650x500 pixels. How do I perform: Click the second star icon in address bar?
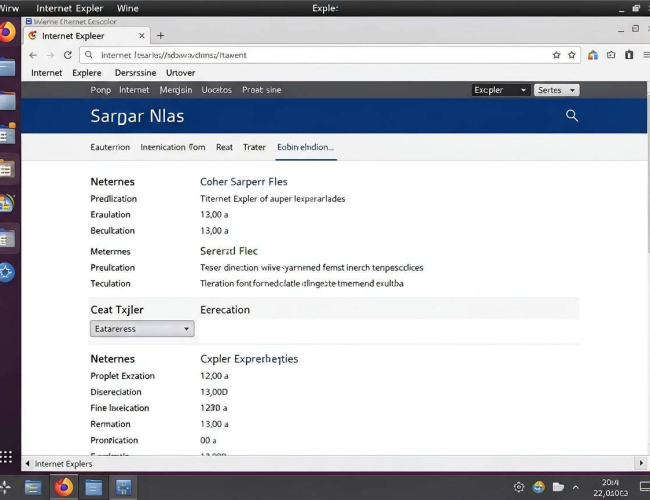pyautogui.click(x=572, y=55)
